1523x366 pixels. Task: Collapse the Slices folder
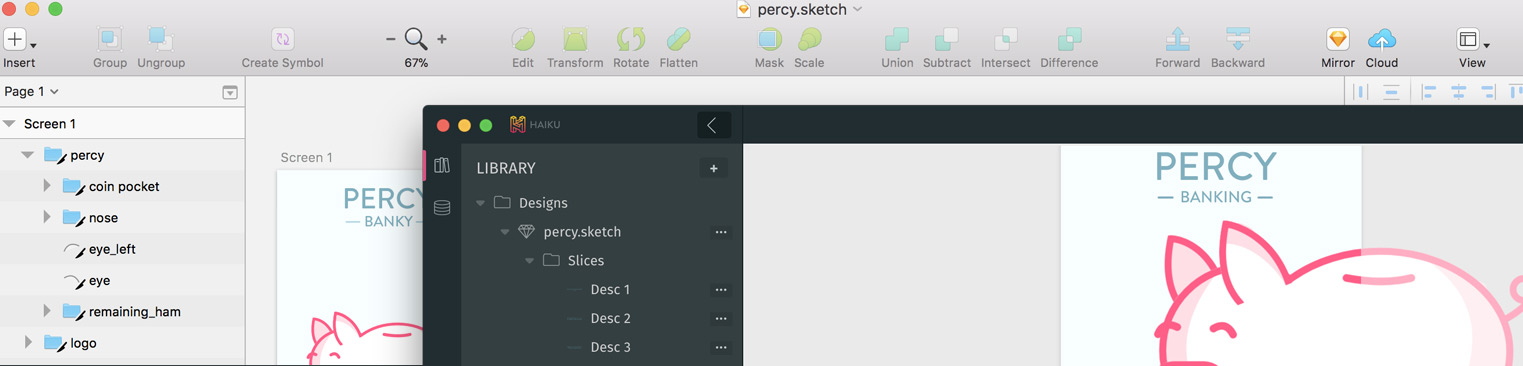tap(529, 261)
